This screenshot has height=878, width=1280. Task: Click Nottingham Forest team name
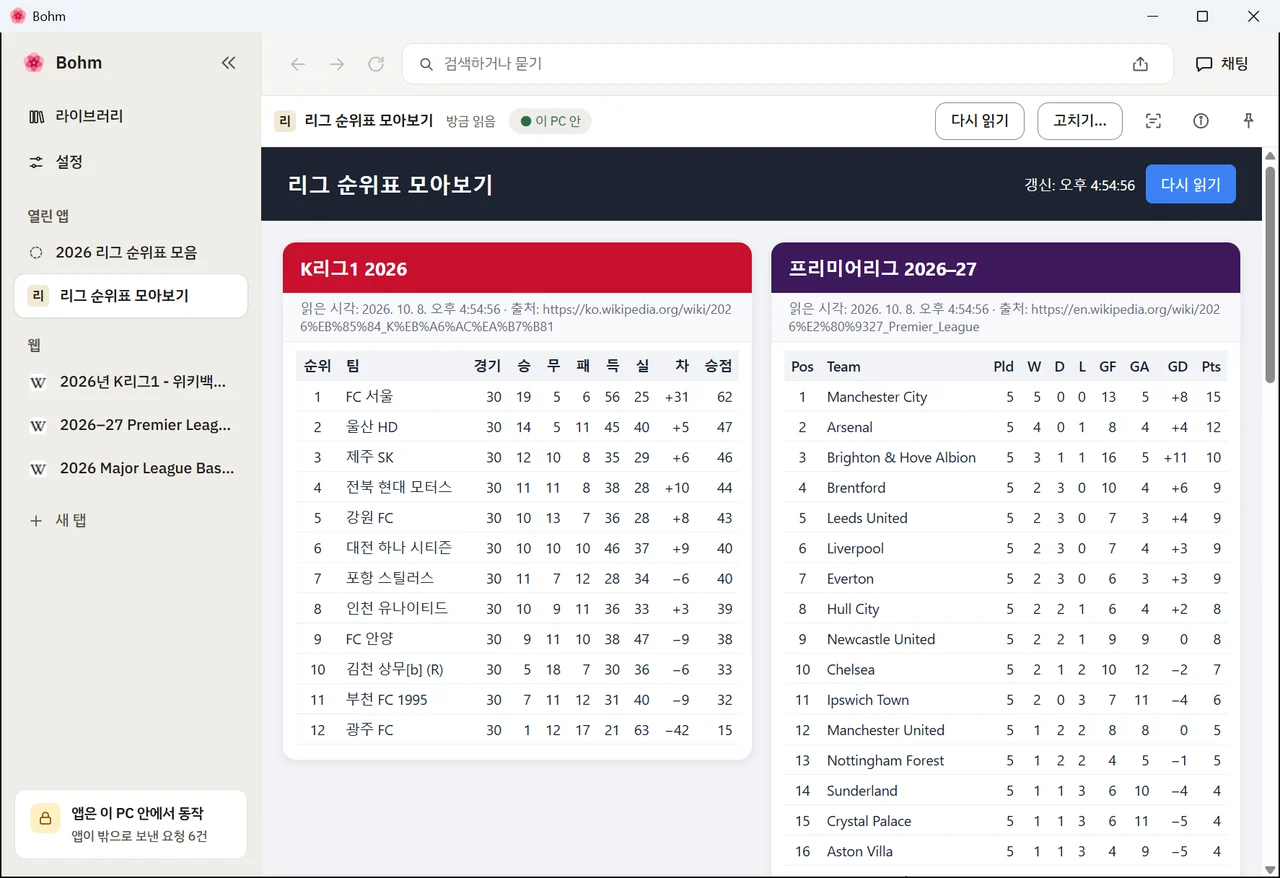(885, 760)
